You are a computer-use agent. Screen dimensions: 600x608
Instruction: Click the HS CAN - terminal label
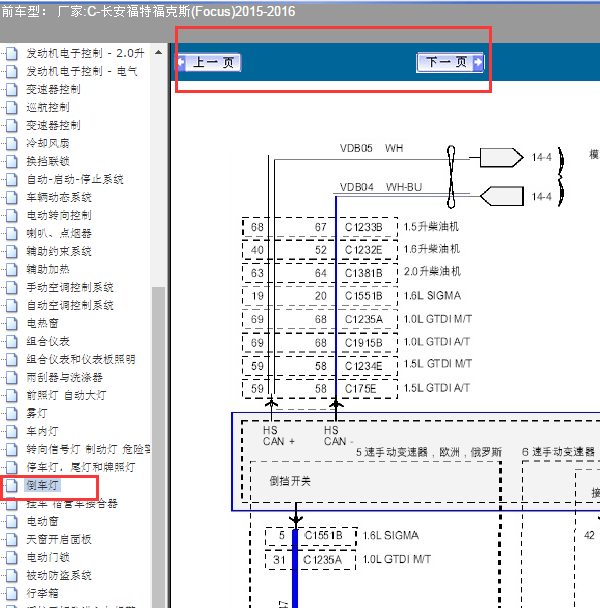(x=339, y=436)
